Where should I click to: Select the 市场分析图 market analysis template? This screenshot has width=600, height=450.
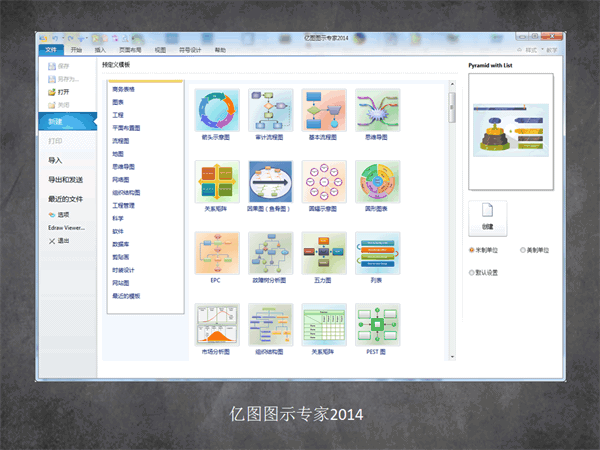pos(217,325)
